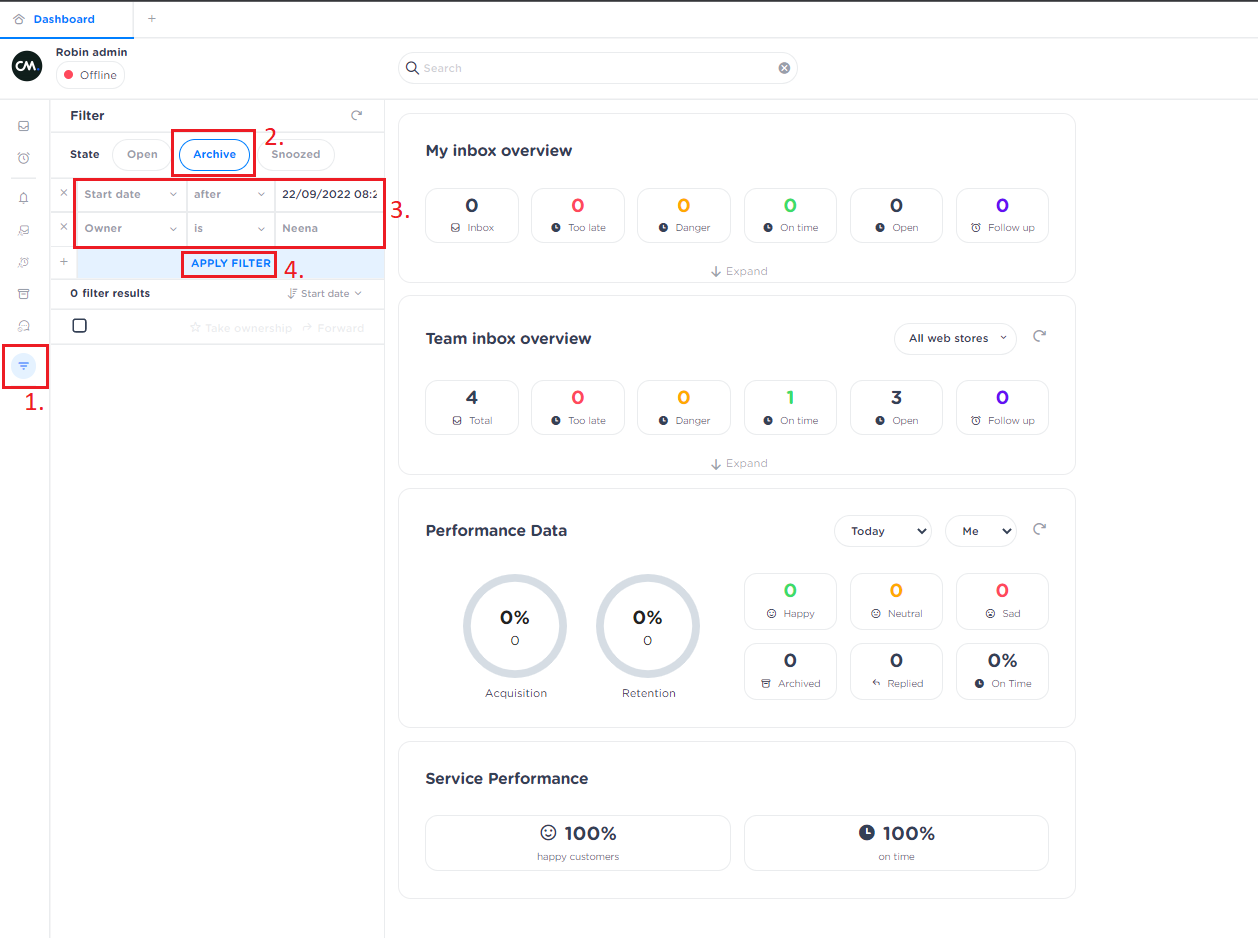This screenshot has height=938, width=1258.
Task: Open the archive box sidebar icon
Action: [24, 294]
